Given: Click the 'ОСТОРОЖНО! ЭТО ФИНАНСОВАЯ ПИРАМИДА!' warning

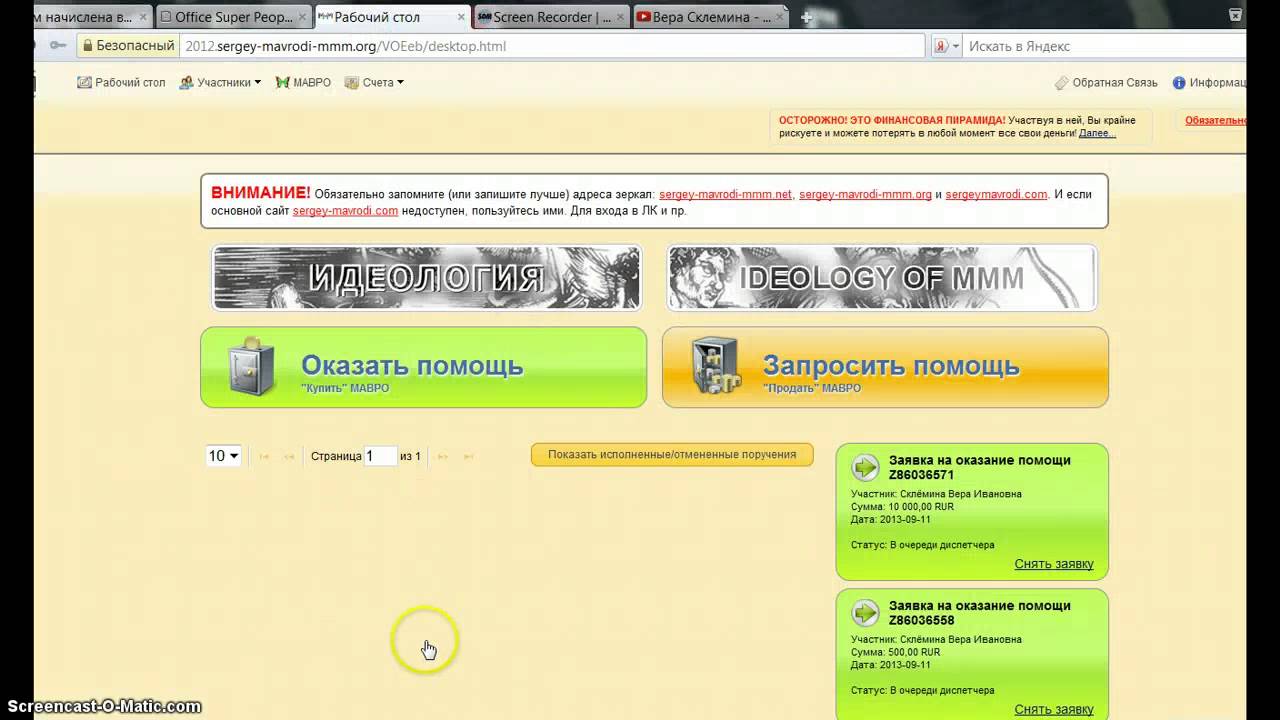Looking at the screenshot, I should pyautogui.click(x=892, y=120).
